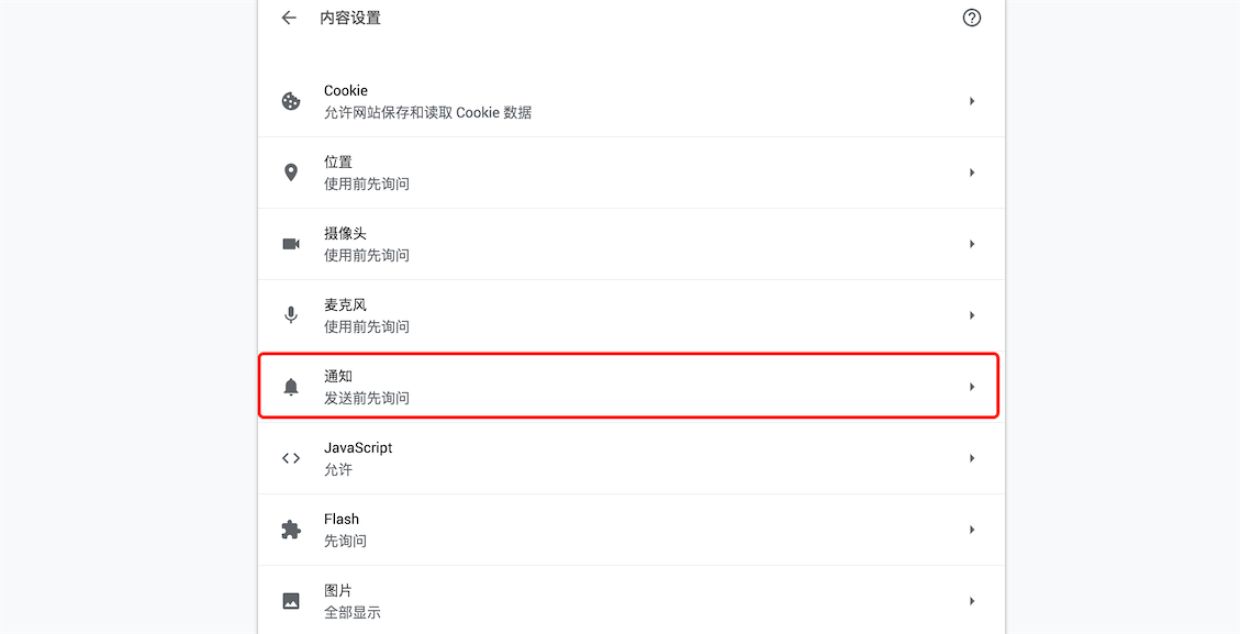Open the help question mark icon
Viewport: 1240px width, 634px height.
[971, 18]
